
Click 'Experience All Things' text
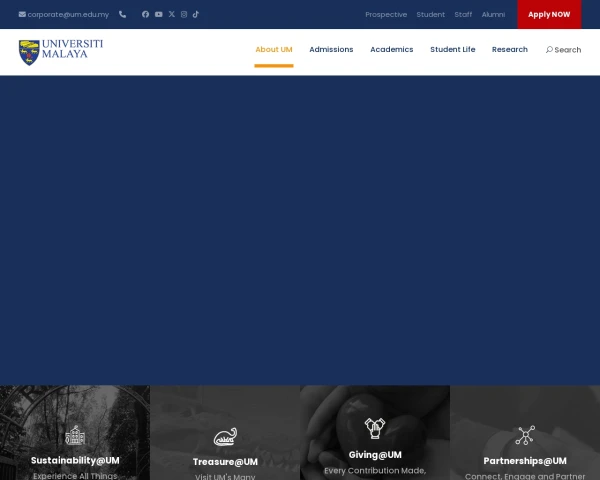[75, 476]
